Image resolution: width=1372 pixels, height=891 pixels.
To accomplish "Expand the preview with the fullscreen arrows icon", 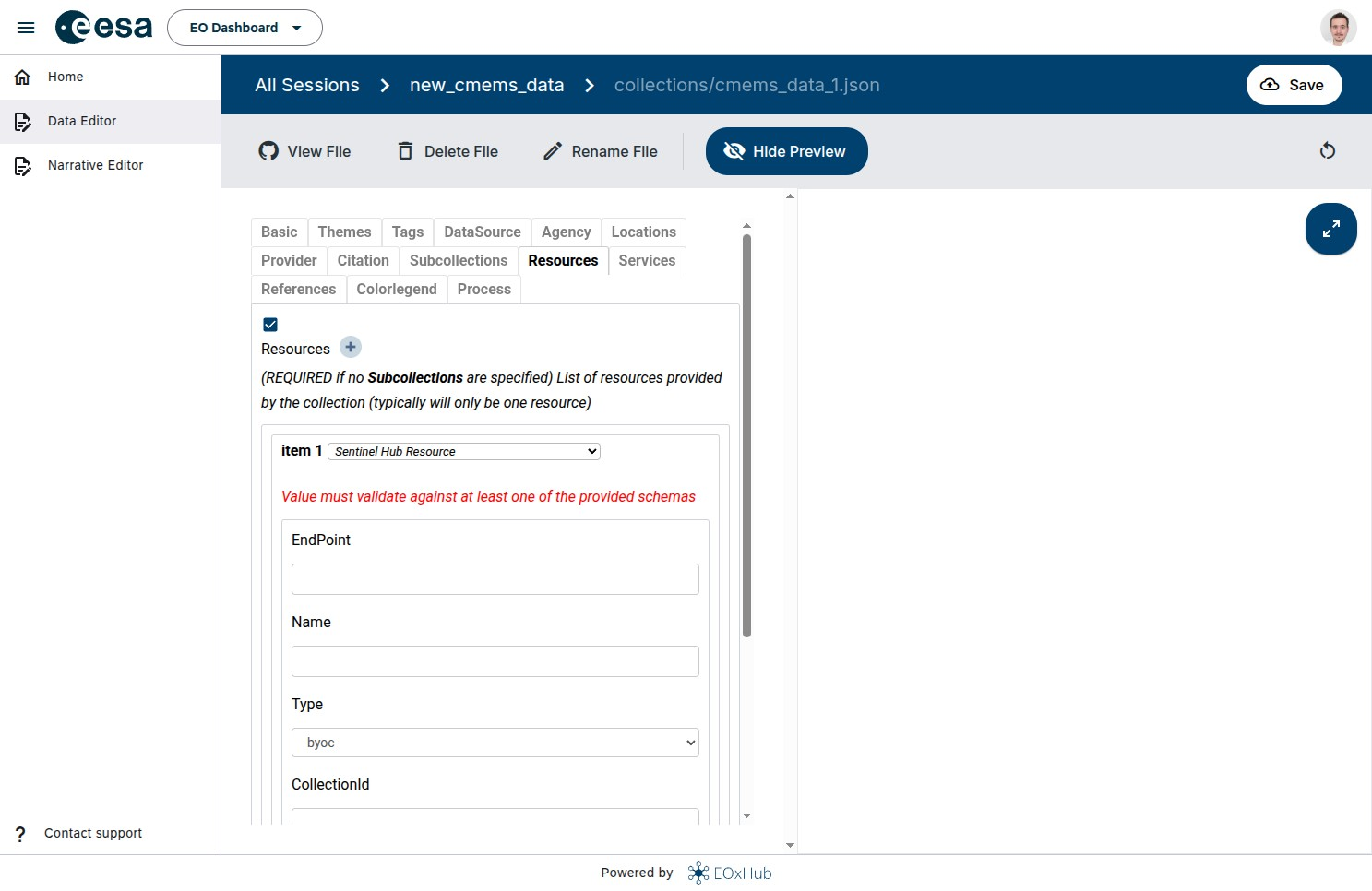I will 1330,229.
